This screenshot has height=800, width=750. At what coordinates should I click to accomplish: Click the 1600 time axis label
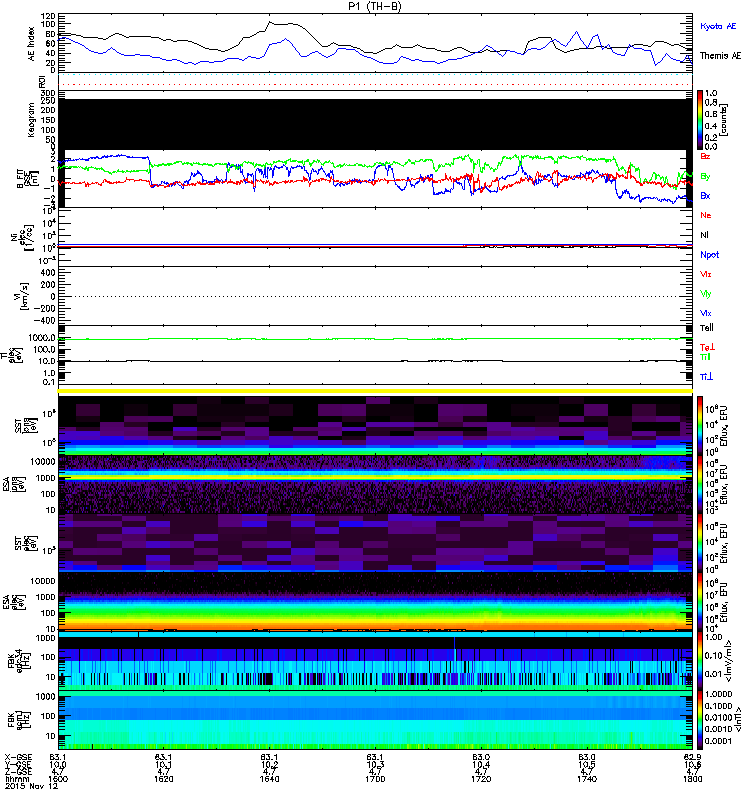click(x=58, y=779)
